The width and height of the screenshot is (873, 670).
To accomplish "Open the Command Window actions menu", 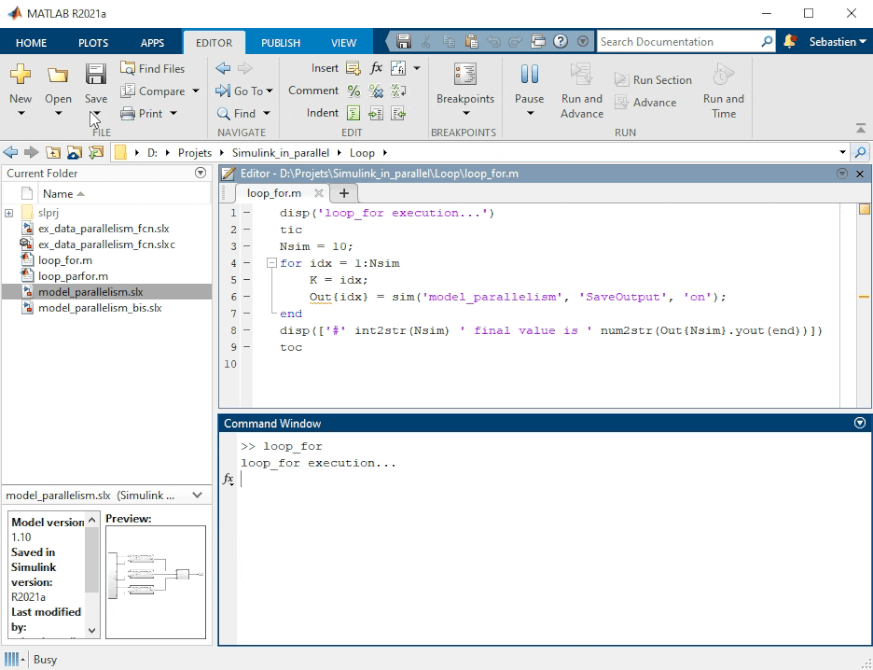I will (859, 423).
